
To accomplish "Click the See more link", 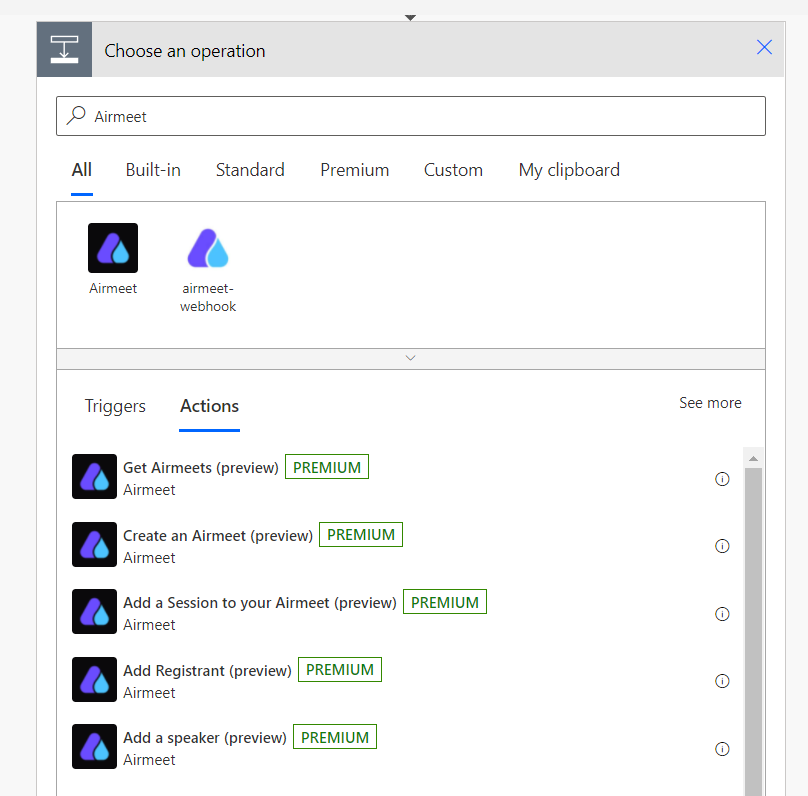I will (710, 402).
